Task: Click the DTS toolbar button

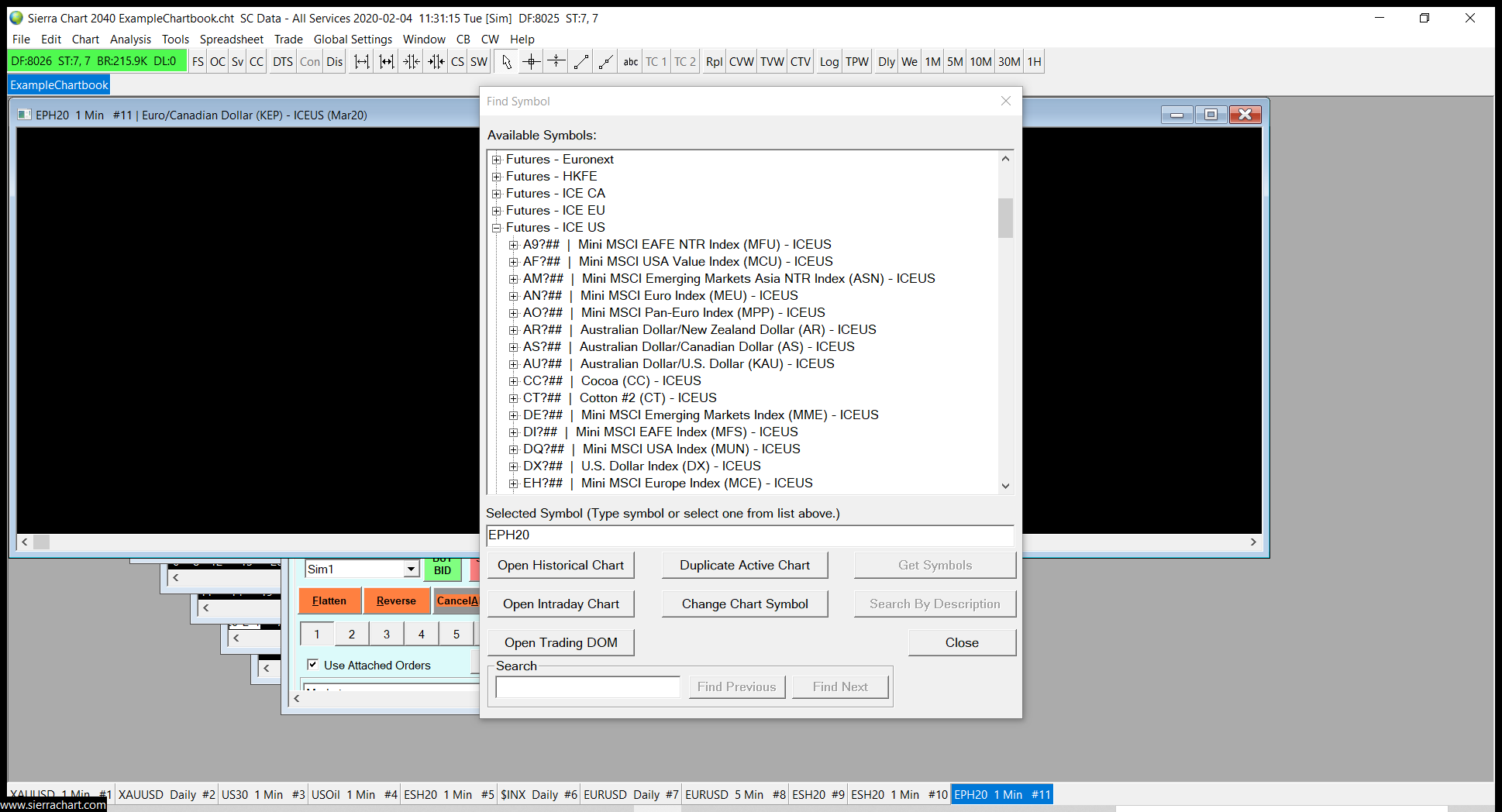Action: (x=283, y=62)
